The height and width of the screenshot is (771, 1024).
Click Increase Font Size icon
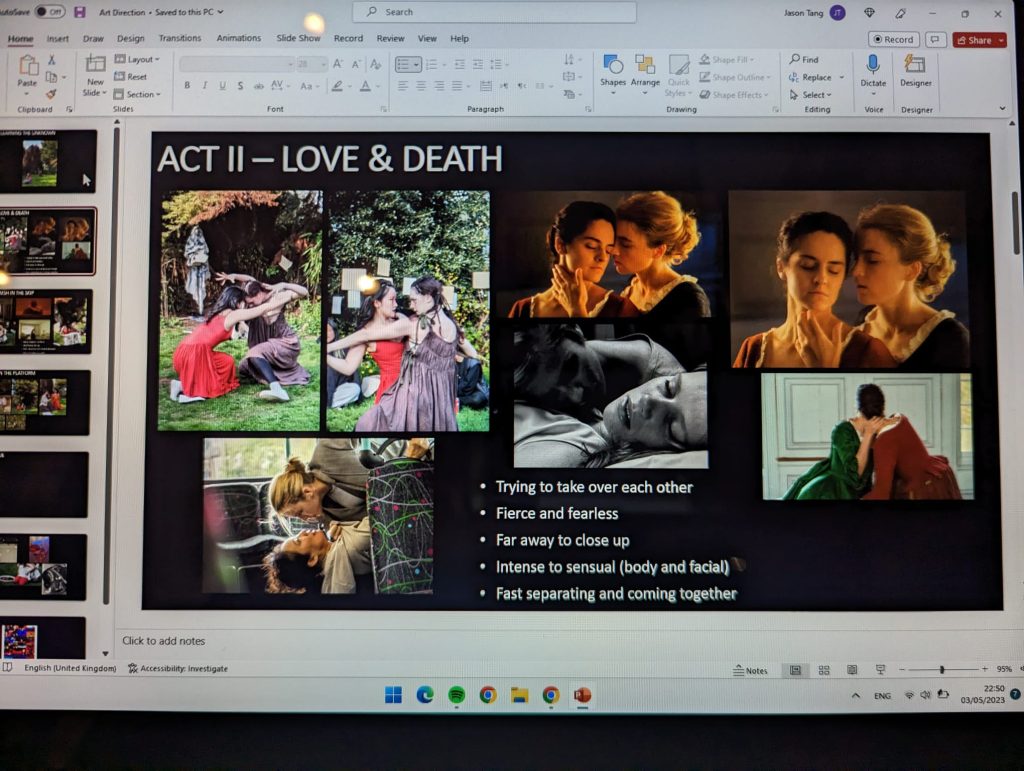[x=338, y=64]
